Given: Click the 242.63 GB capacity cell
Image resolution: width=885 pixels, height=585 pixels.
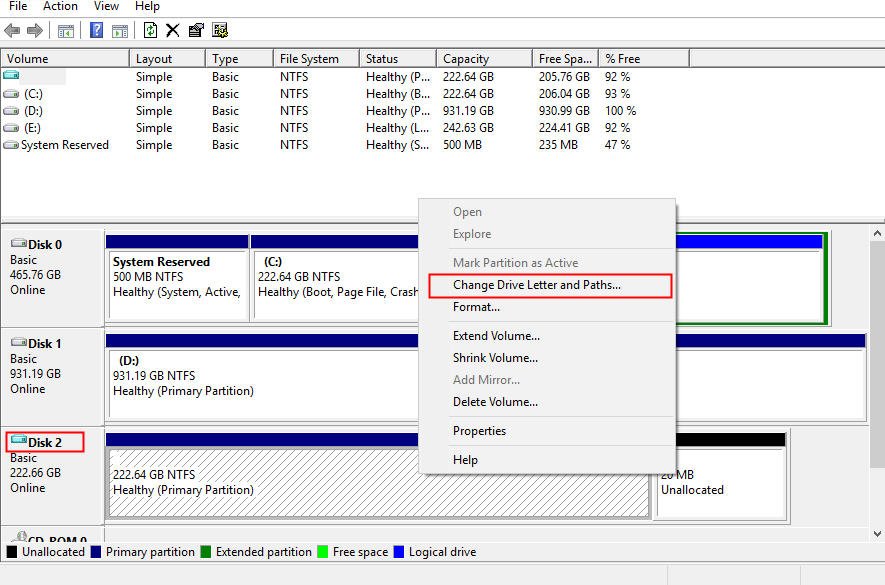Looking at the screenshot, I should pyautogui.click(x=468, y=128).
